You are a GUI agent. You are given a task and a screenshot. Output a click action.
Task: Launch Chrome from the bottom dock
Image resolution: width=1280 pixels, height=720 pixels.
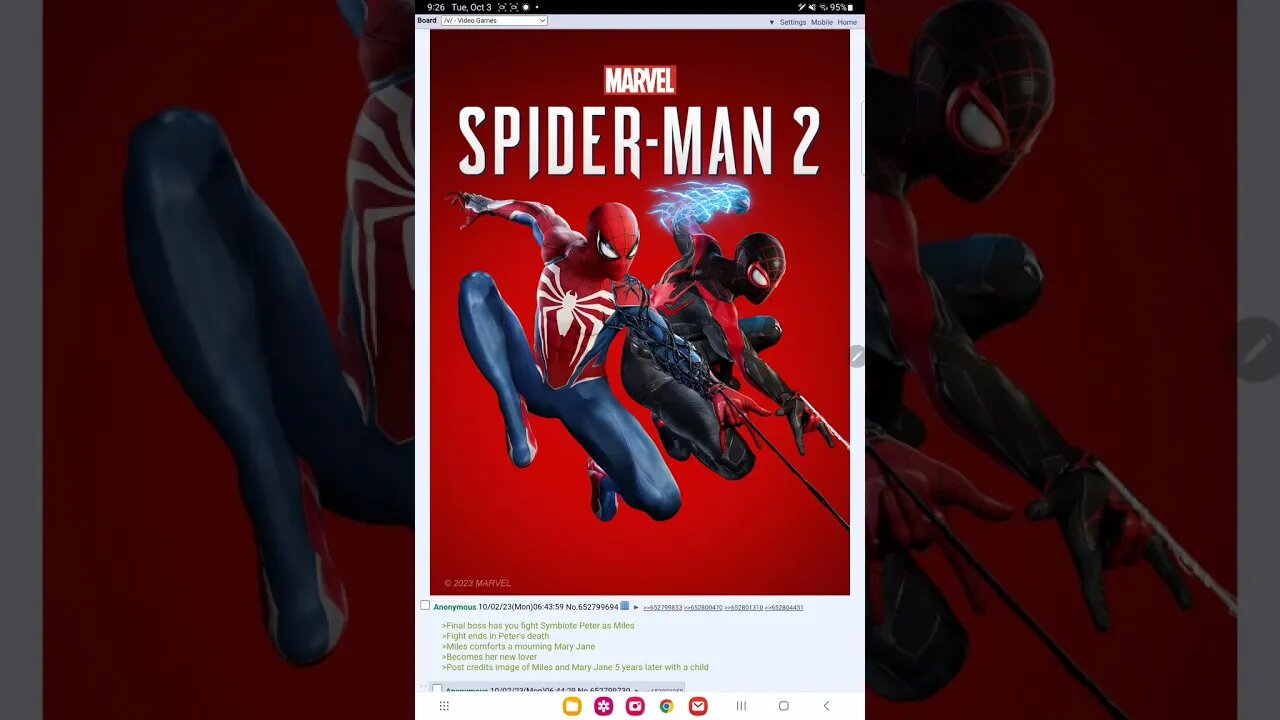pos(666,706)
